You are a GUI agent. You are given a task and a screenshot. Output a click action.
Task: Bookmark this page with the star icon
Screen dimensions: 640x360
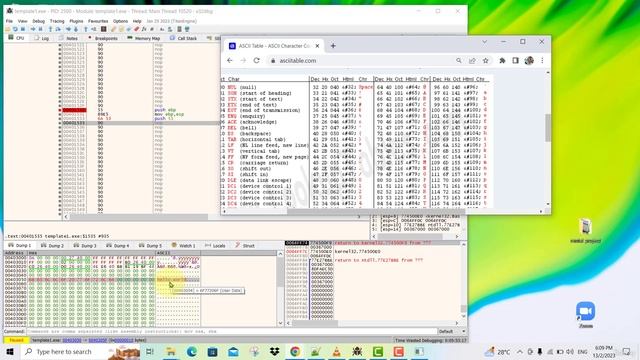click(485, 60)
